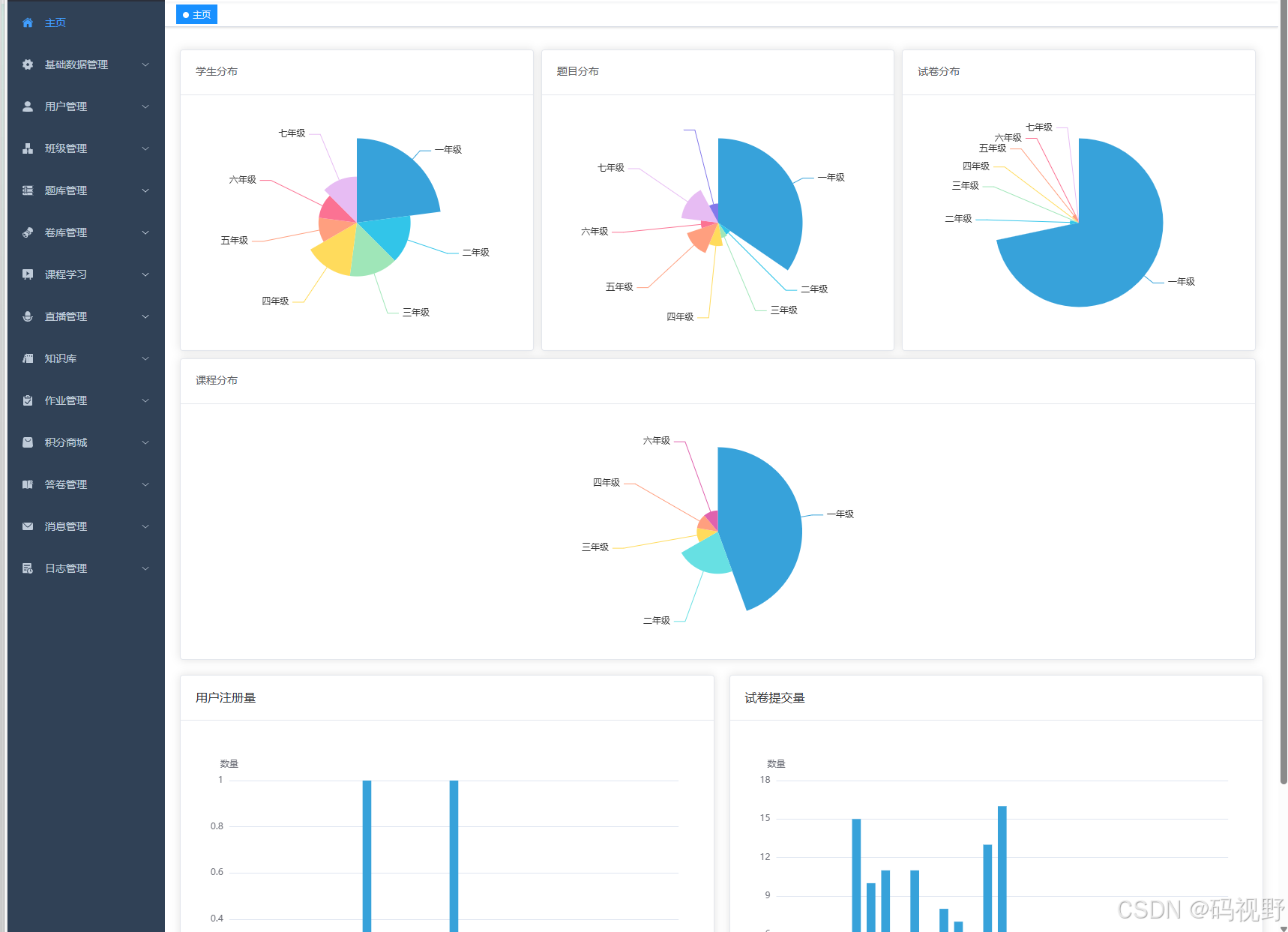Click the open book icon for 答卷管理
1288x932 pixels.
point(28,484)
